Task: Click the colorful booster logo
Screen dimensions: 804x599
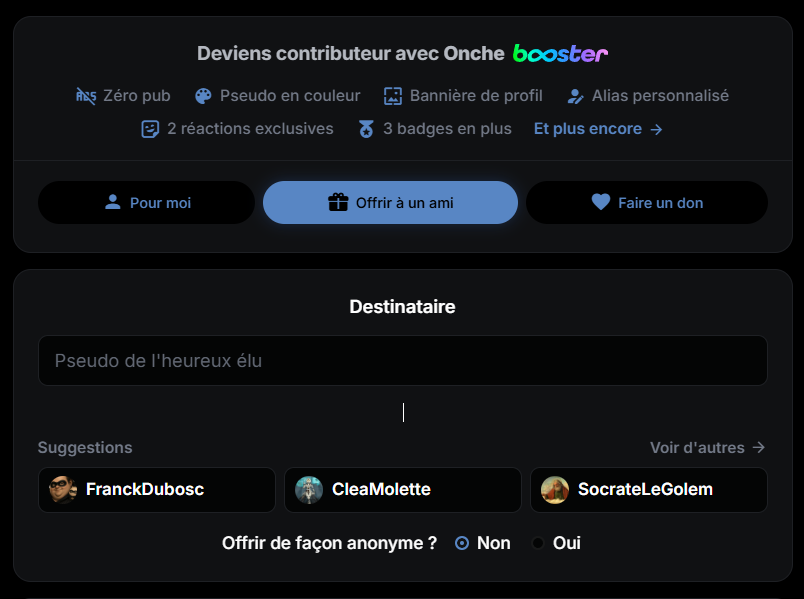Action: coord(560,53)
